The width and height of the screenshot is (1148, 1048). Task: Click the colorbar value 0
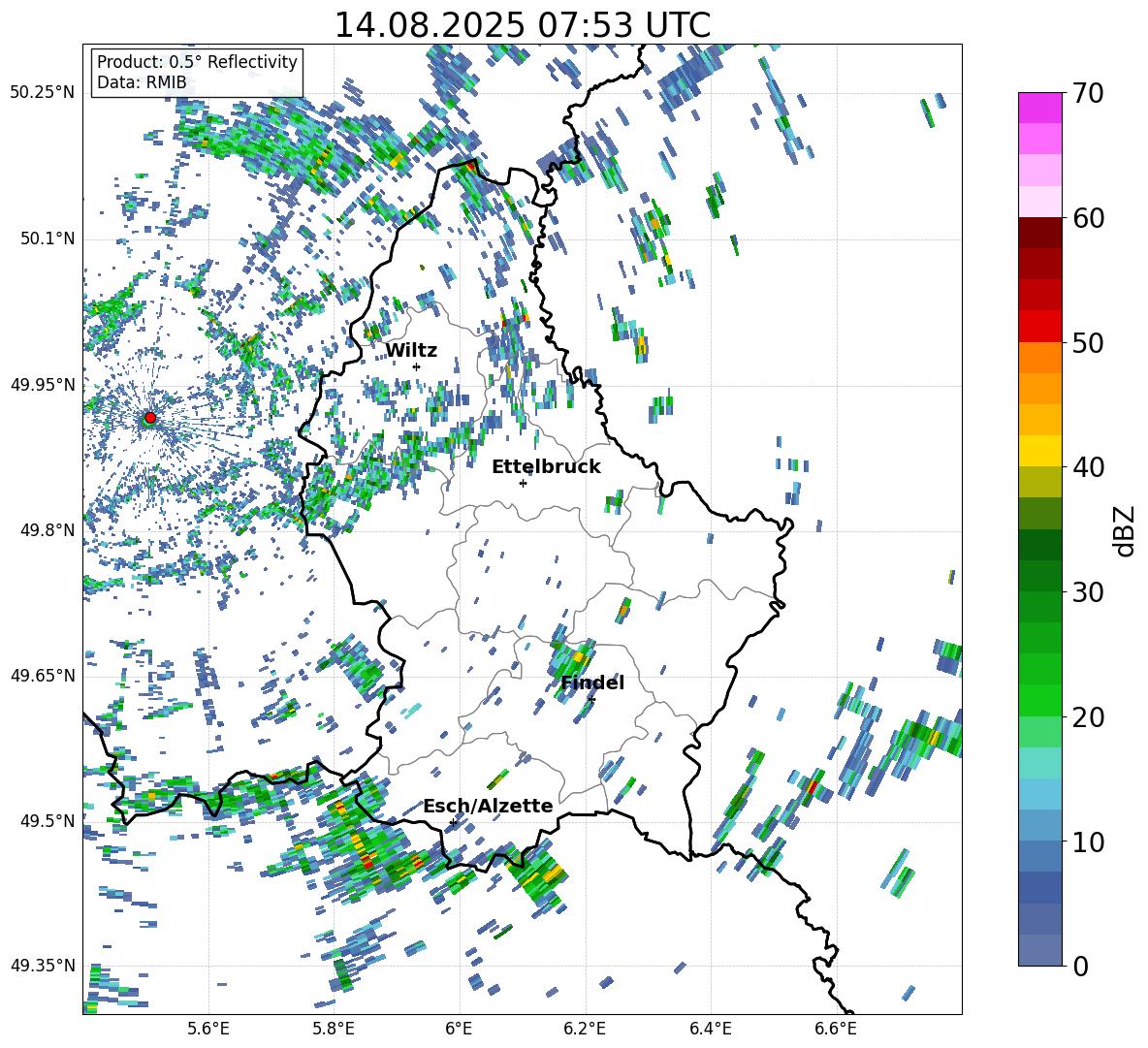[1079, 966]
